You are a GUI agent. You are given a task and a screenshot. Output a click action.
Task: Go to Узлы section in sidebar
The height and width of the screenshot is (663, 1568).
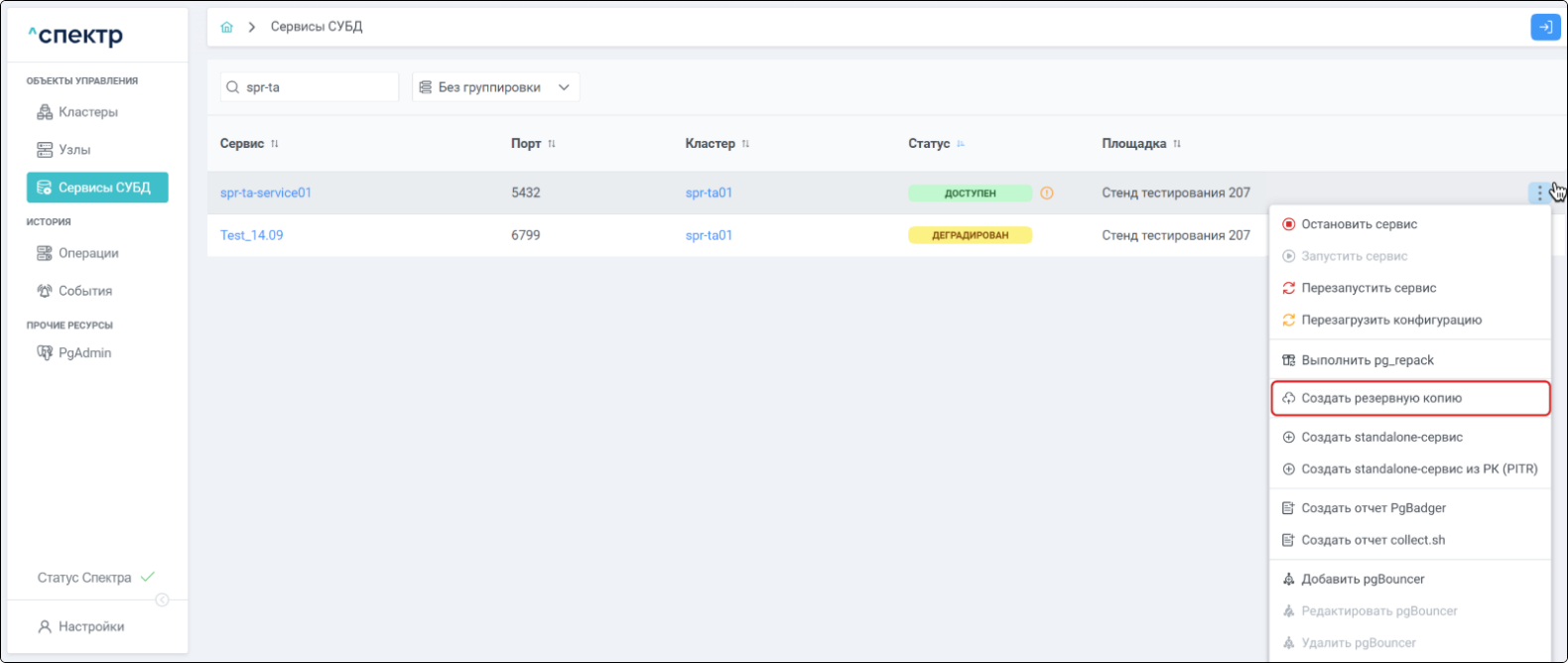[x=73, y=150]
